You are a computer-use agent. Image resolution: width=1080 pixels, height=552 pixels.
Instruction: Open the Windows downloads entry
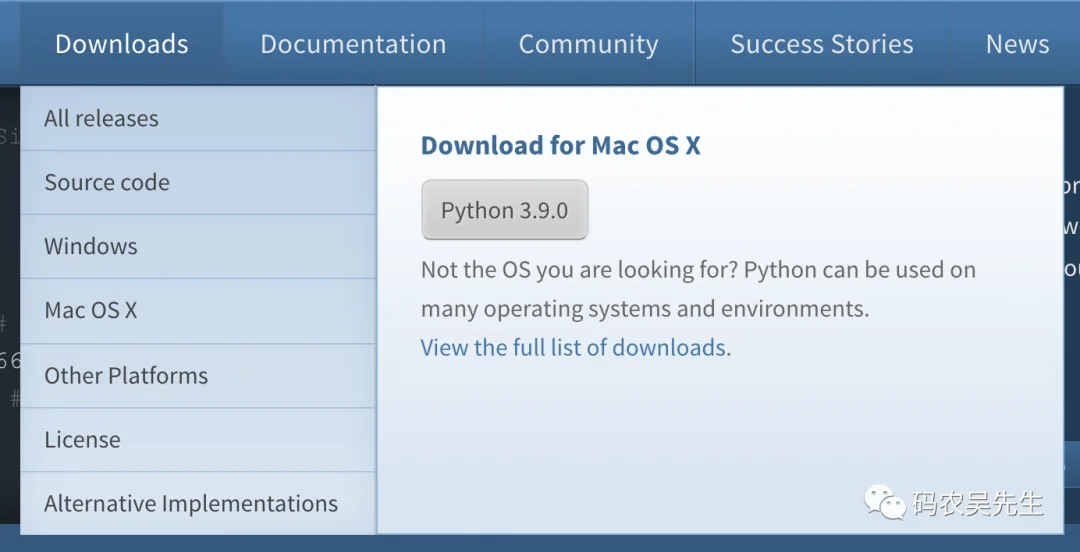point(198,247)
